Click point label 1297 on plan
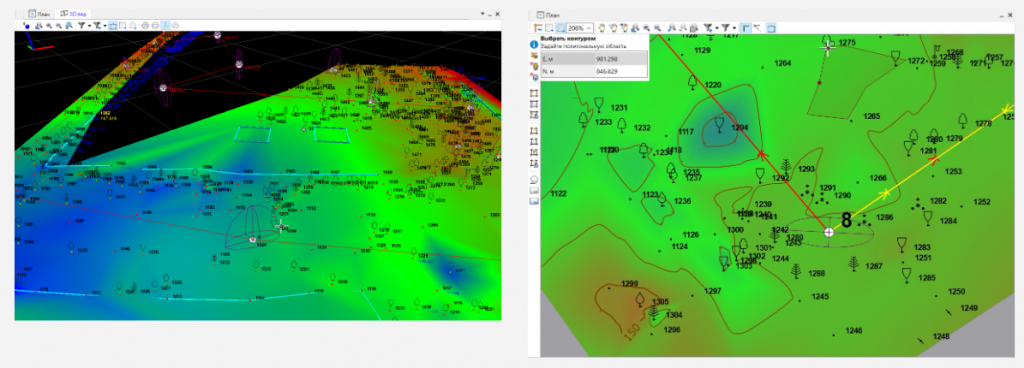This screenshot has width=1024, height=368. point(713,290)
